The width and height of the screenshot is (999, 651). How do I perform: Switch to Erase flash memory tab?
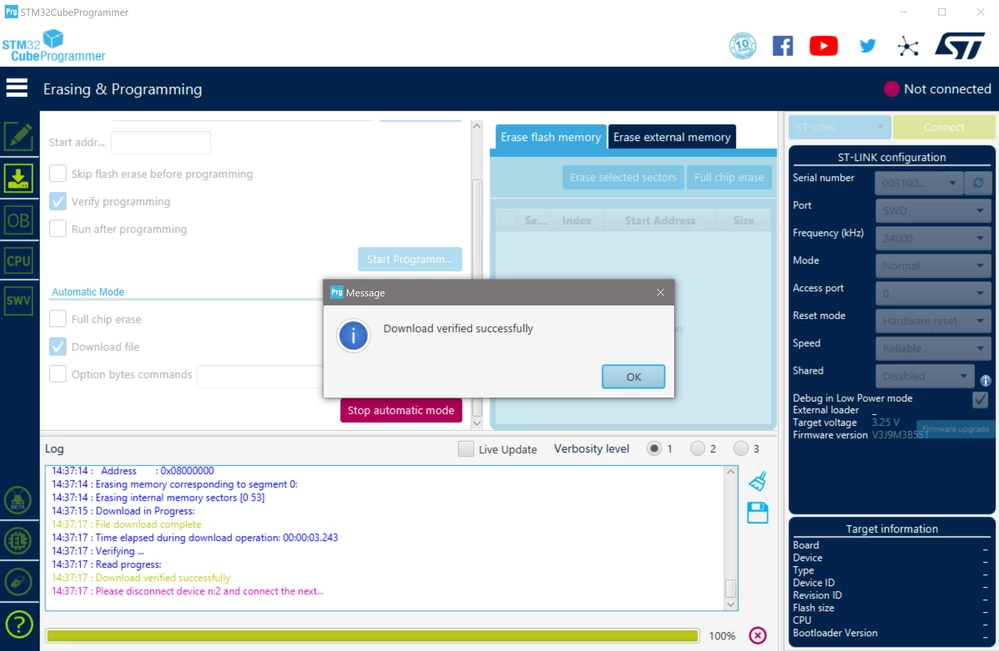pos(550,137)
